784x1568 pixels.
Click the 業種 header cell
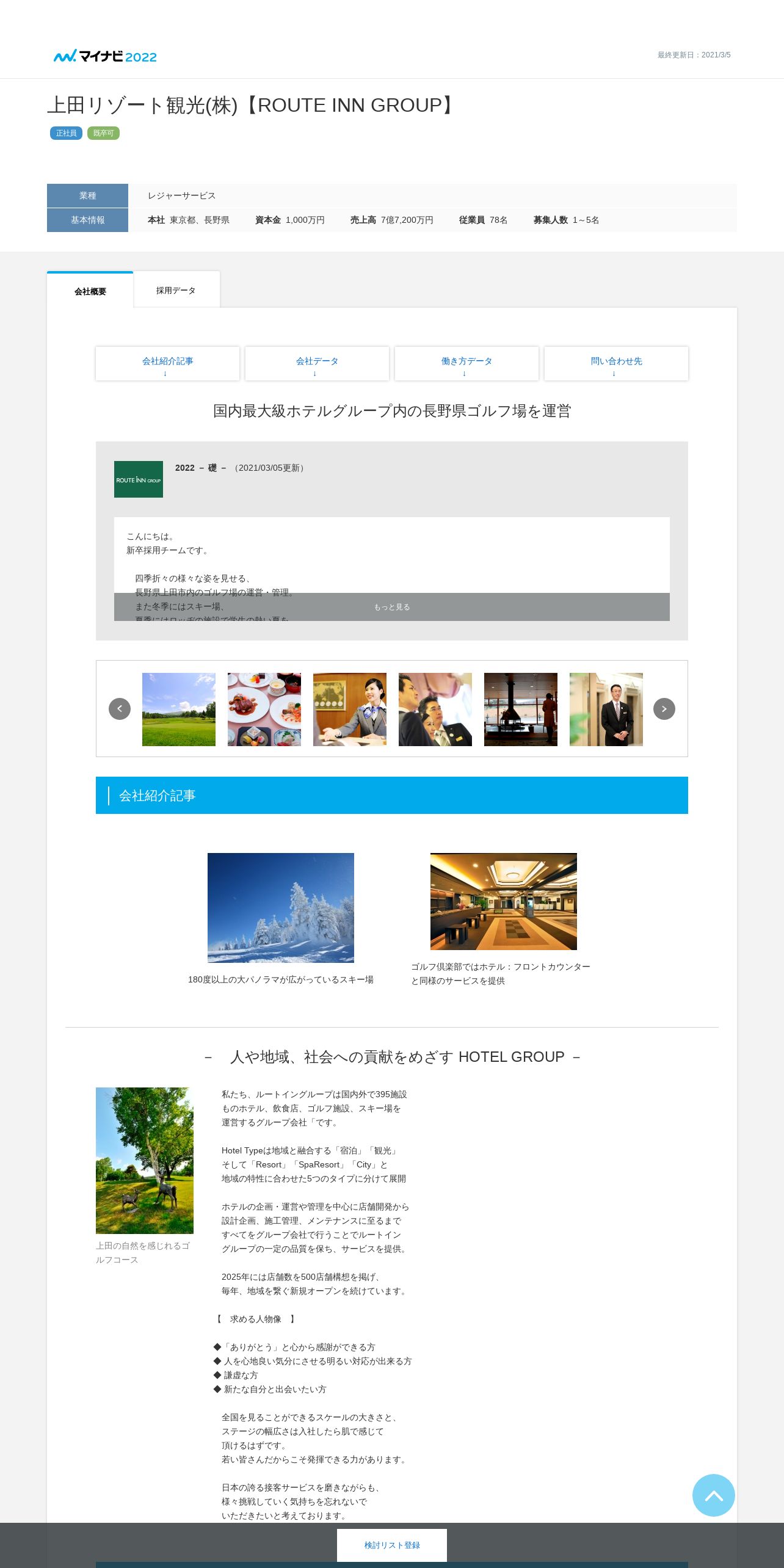[x=87, y=195]
